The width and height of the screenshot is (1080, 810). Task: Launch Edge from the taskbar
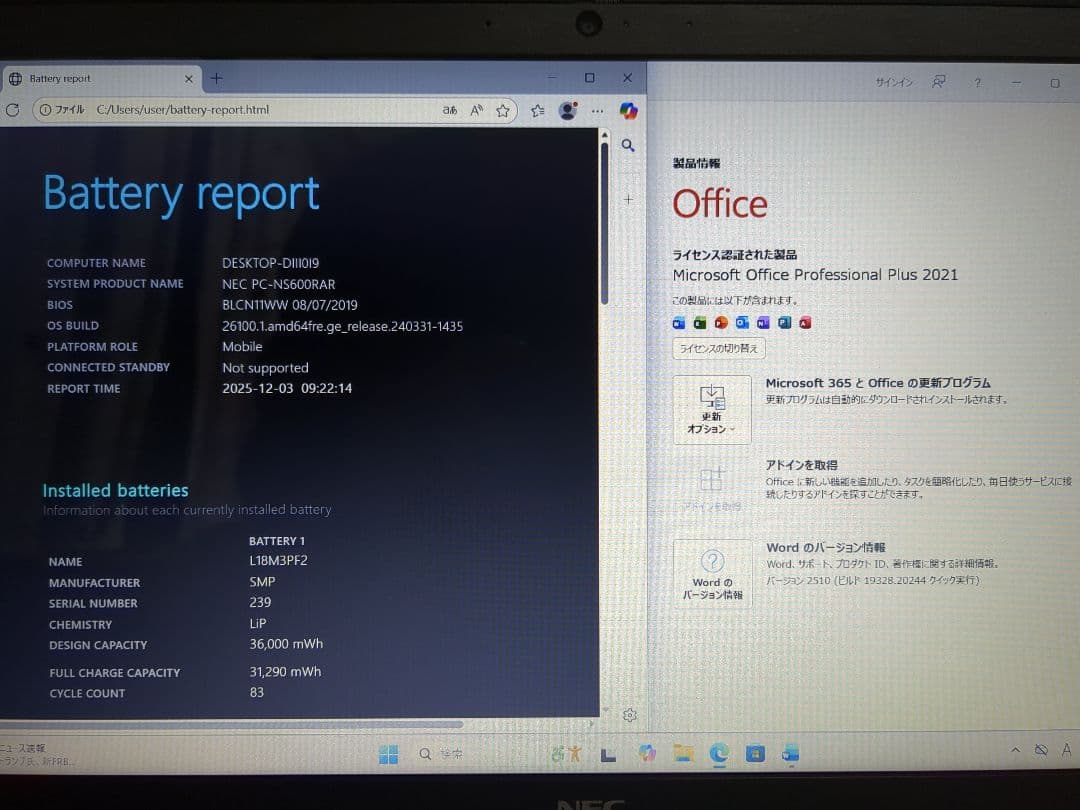pyautogui.click(x=719, y=754)
